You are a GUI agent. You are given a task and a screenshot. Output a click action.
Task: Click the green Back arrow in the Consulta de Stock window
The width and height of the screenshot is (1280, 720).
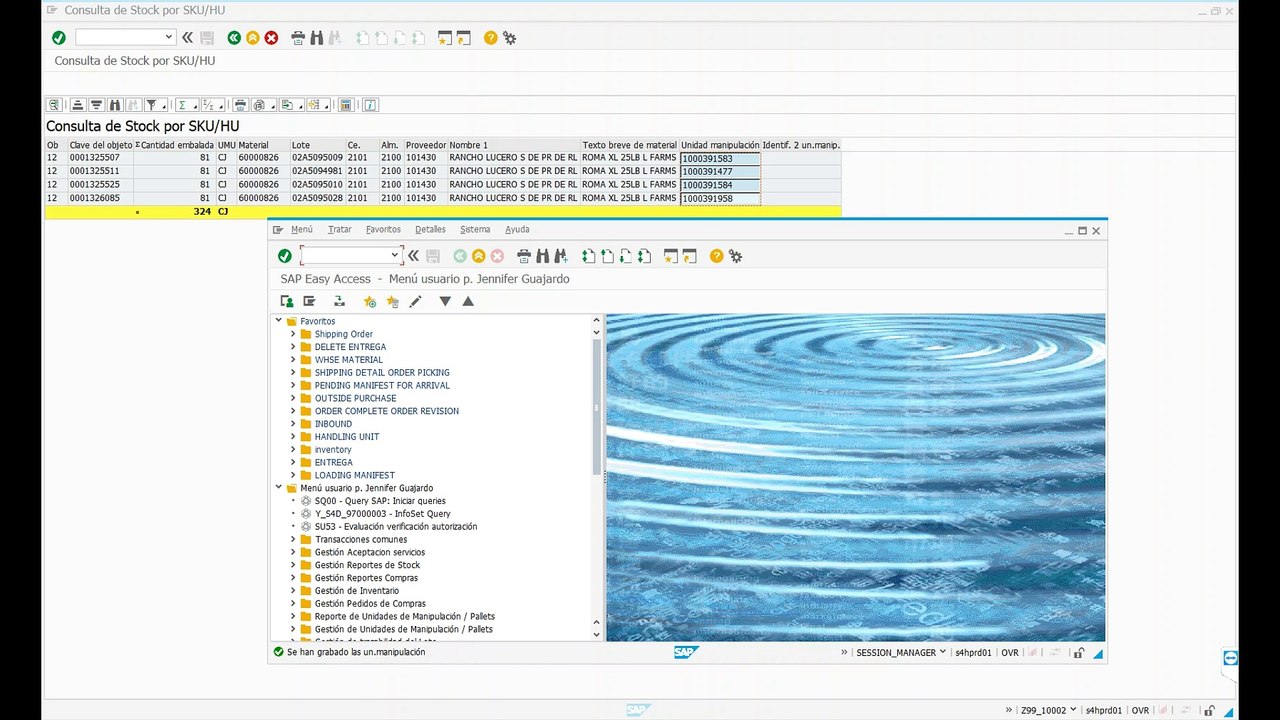click(234, 38)
